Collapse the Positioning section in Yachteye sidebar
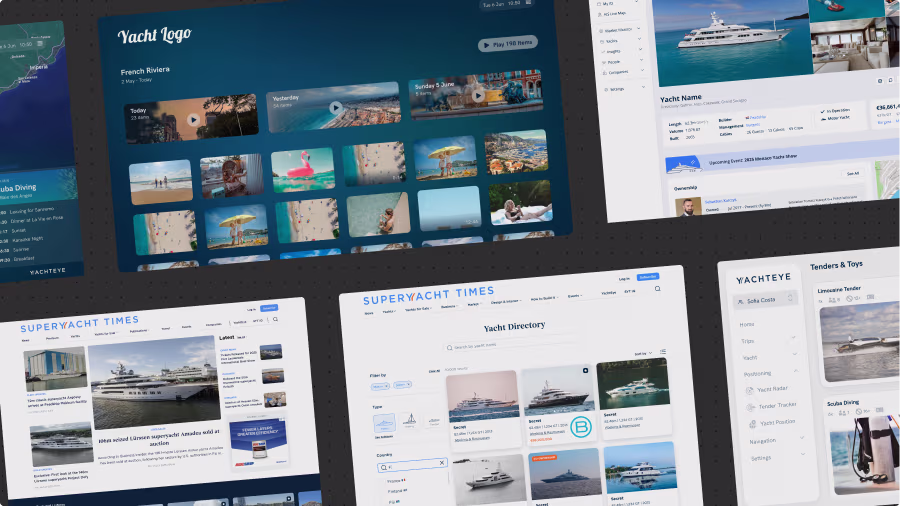Image resolution: width=900 pixels, height=506 pixels. (x=794, y=373)
